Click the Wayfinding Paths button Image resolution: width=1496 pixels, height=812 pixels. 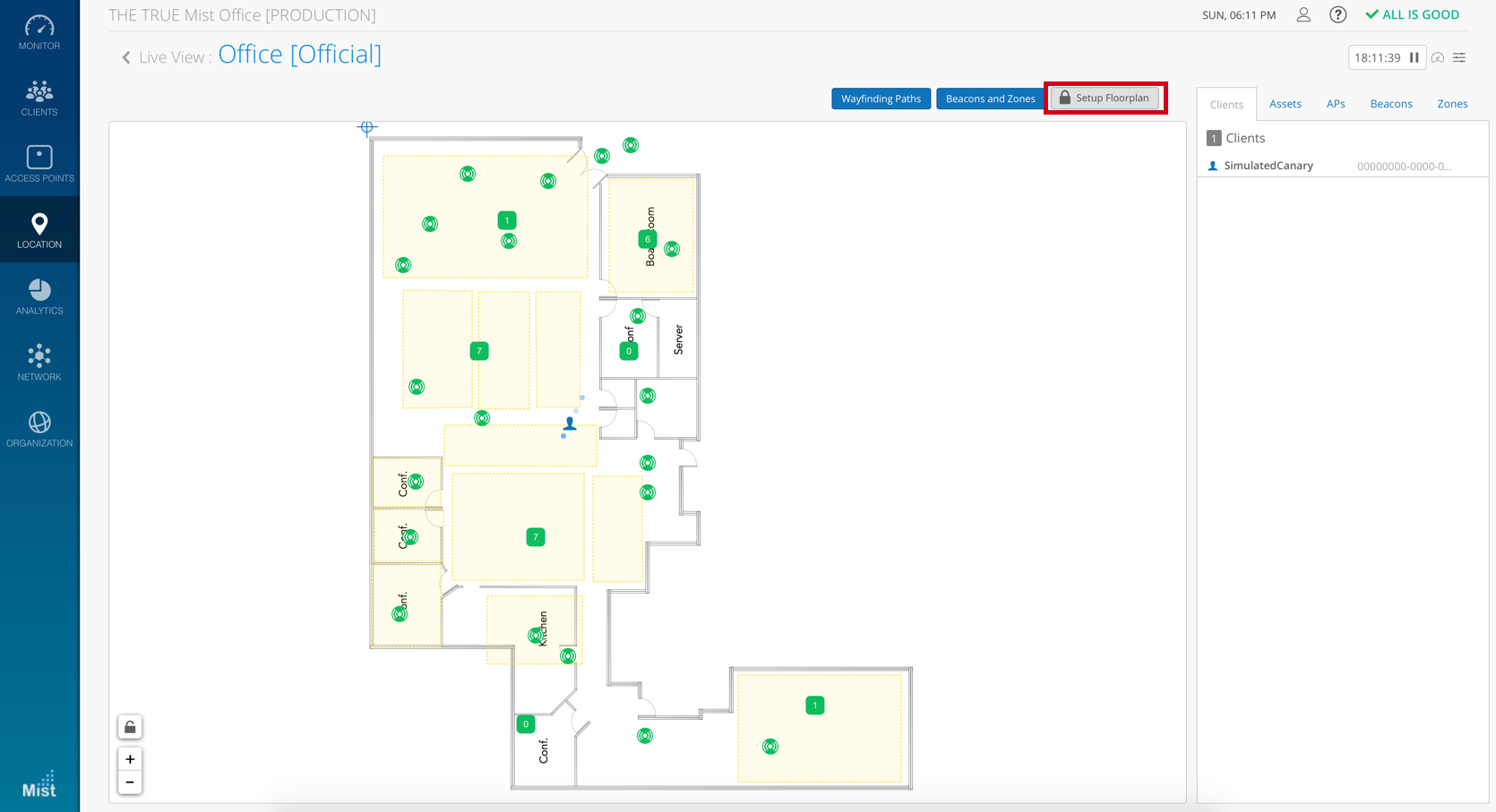coord(881,98)
